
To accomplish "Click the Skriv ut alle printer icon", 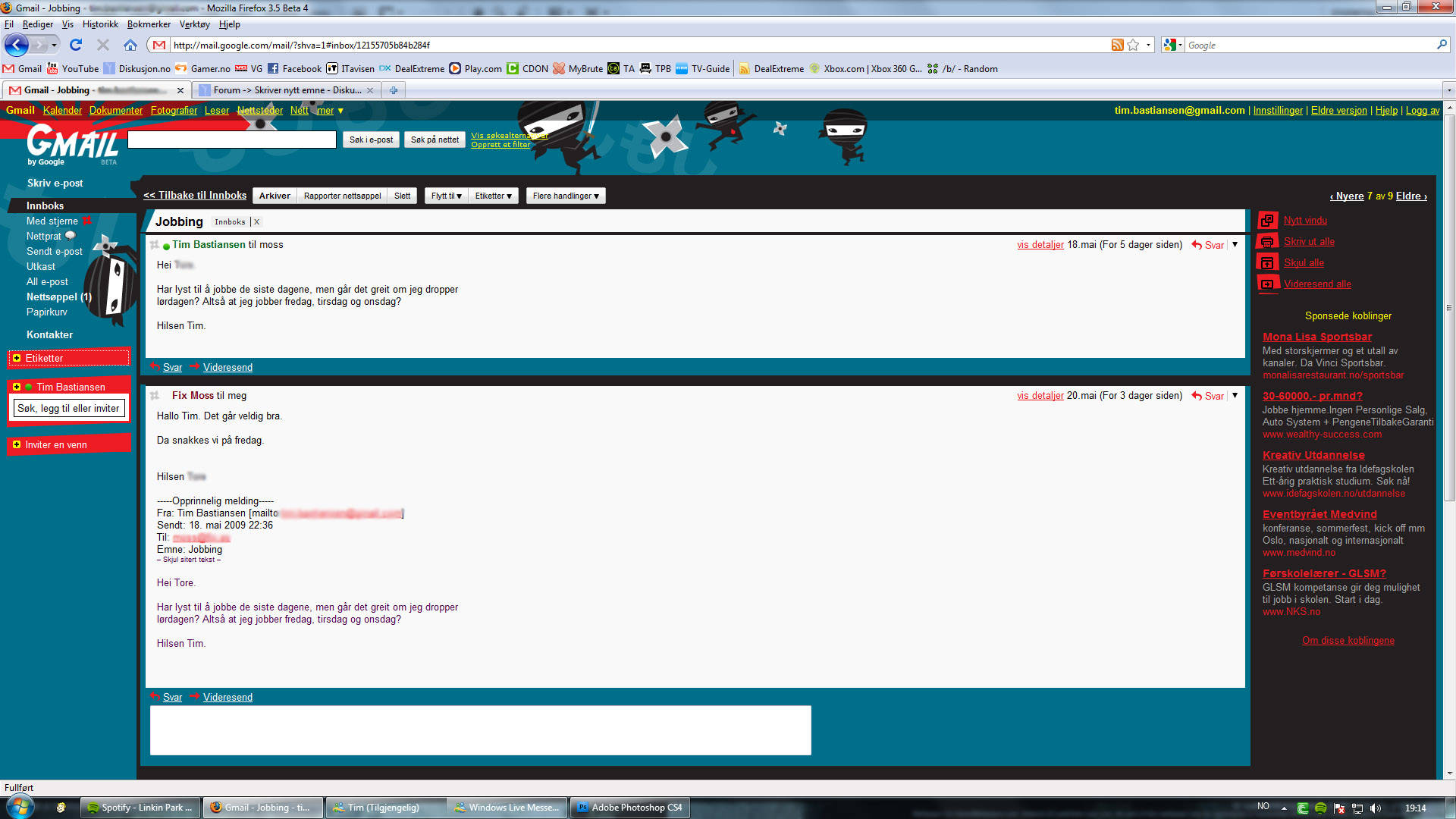I will (1267, 242).
